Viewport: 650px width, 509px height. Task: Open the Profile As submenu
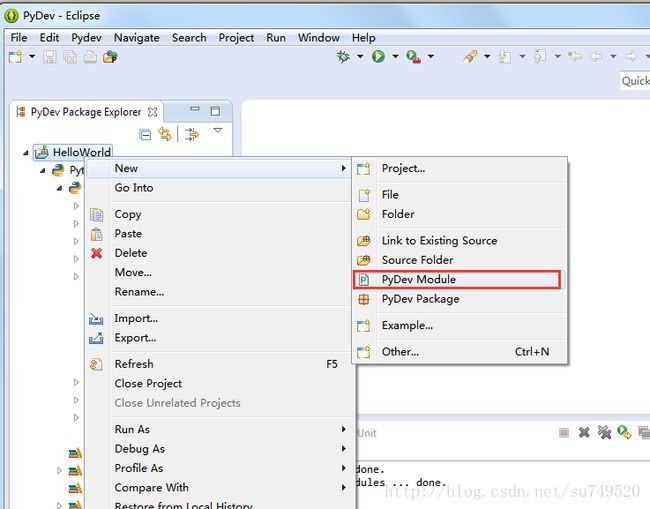tap(219, 468)
